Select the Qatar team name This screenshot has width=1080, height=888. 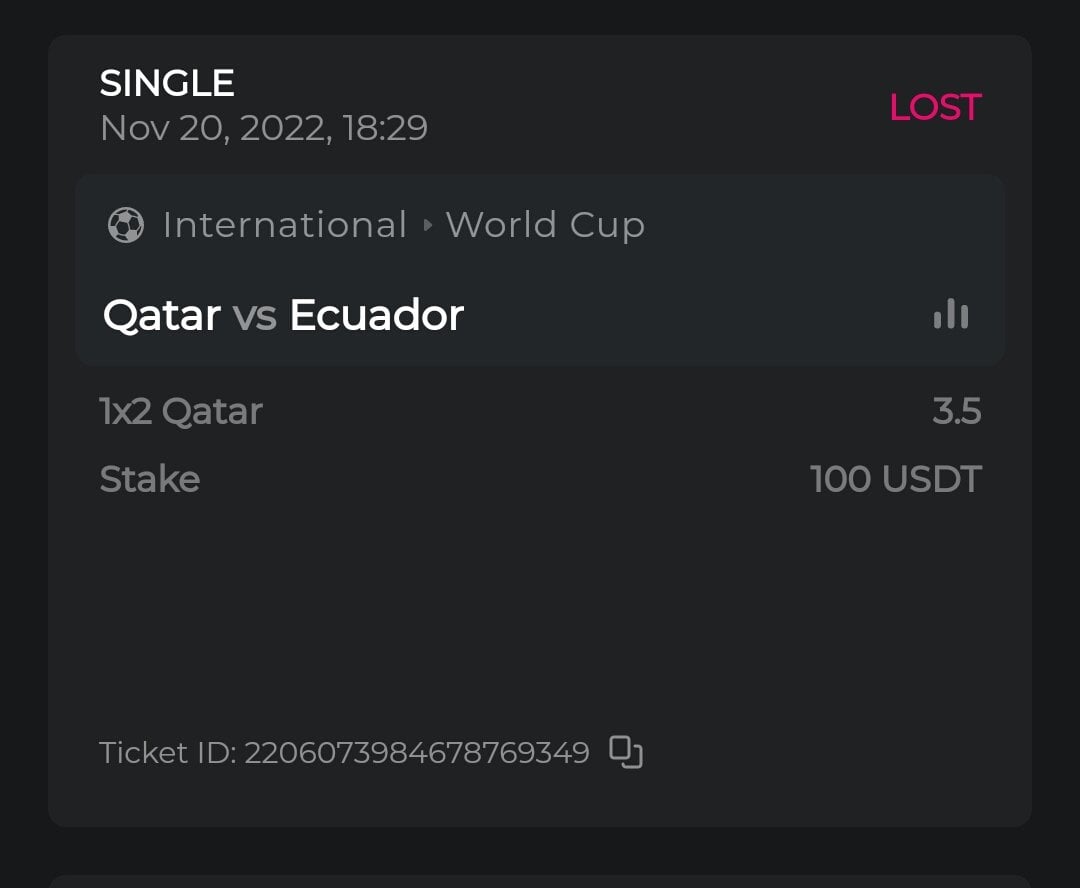point(162,316)
